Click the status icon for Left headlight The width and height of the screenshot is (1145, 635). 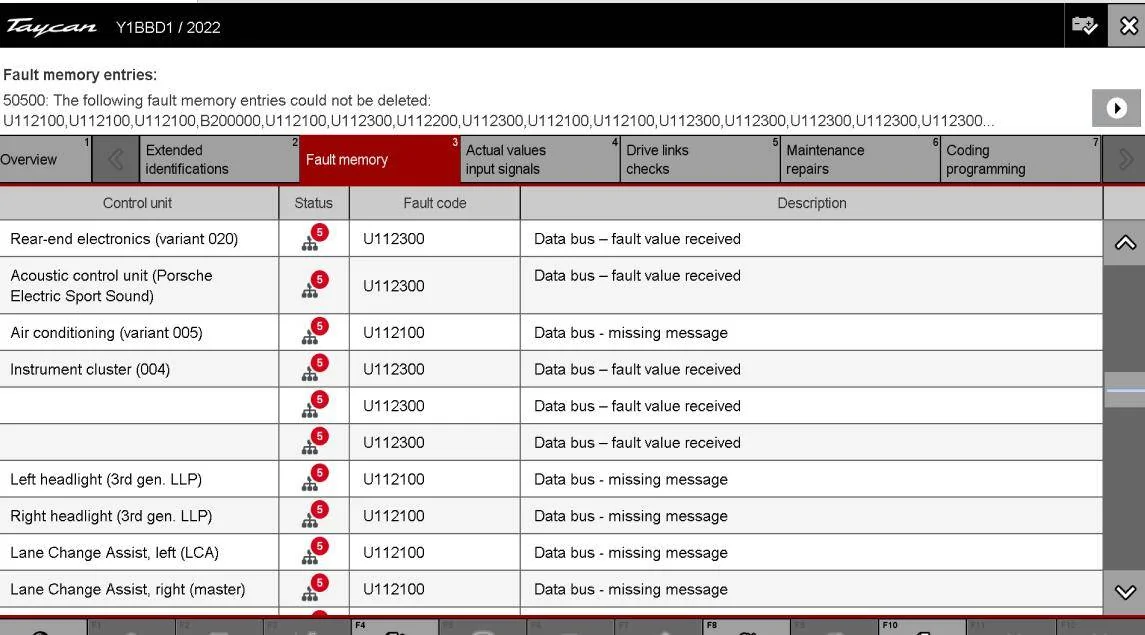(x=314, y=479)
